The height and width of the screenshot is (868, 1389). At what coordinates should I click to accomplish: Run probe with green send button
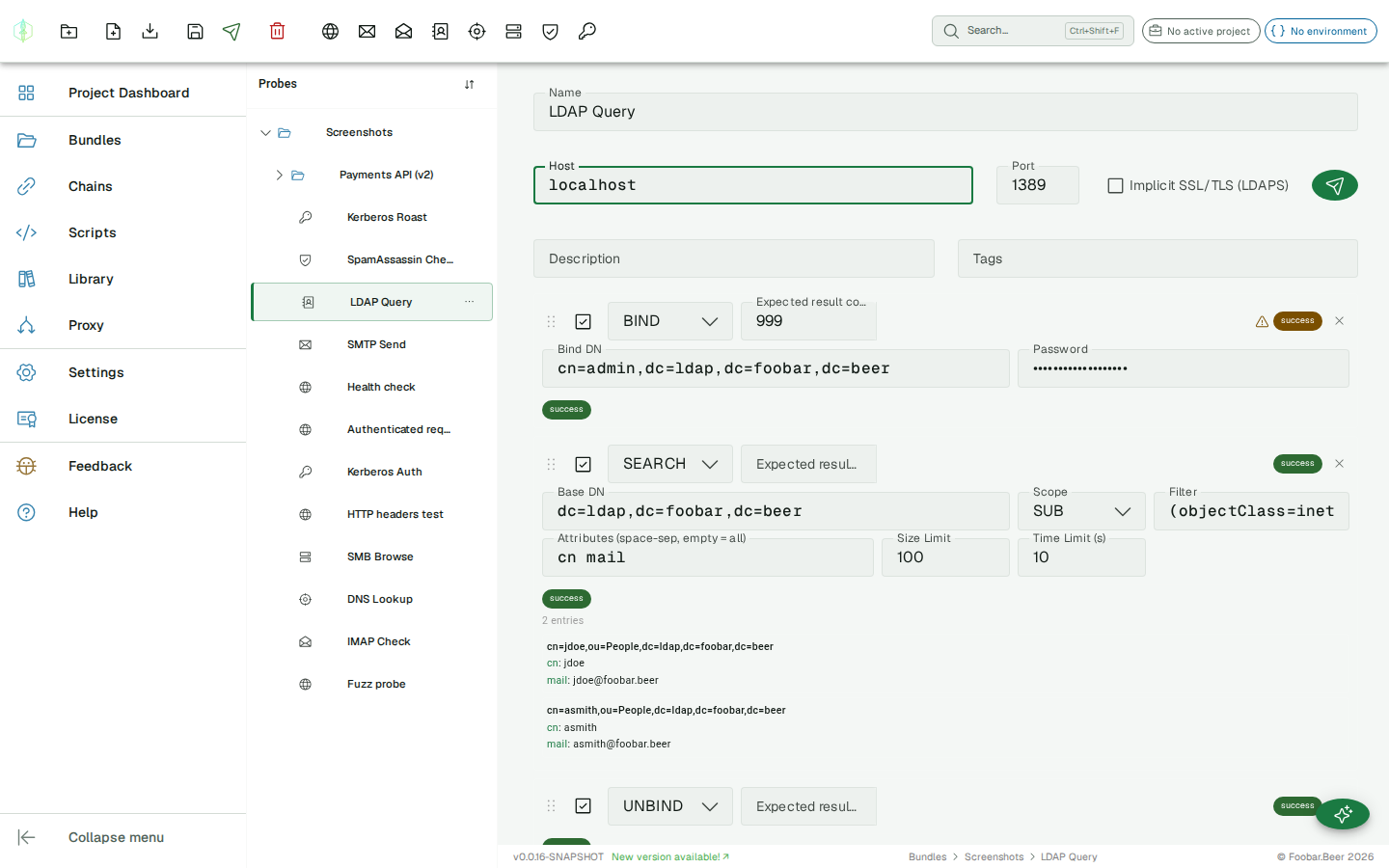(x=1334, y=185)
